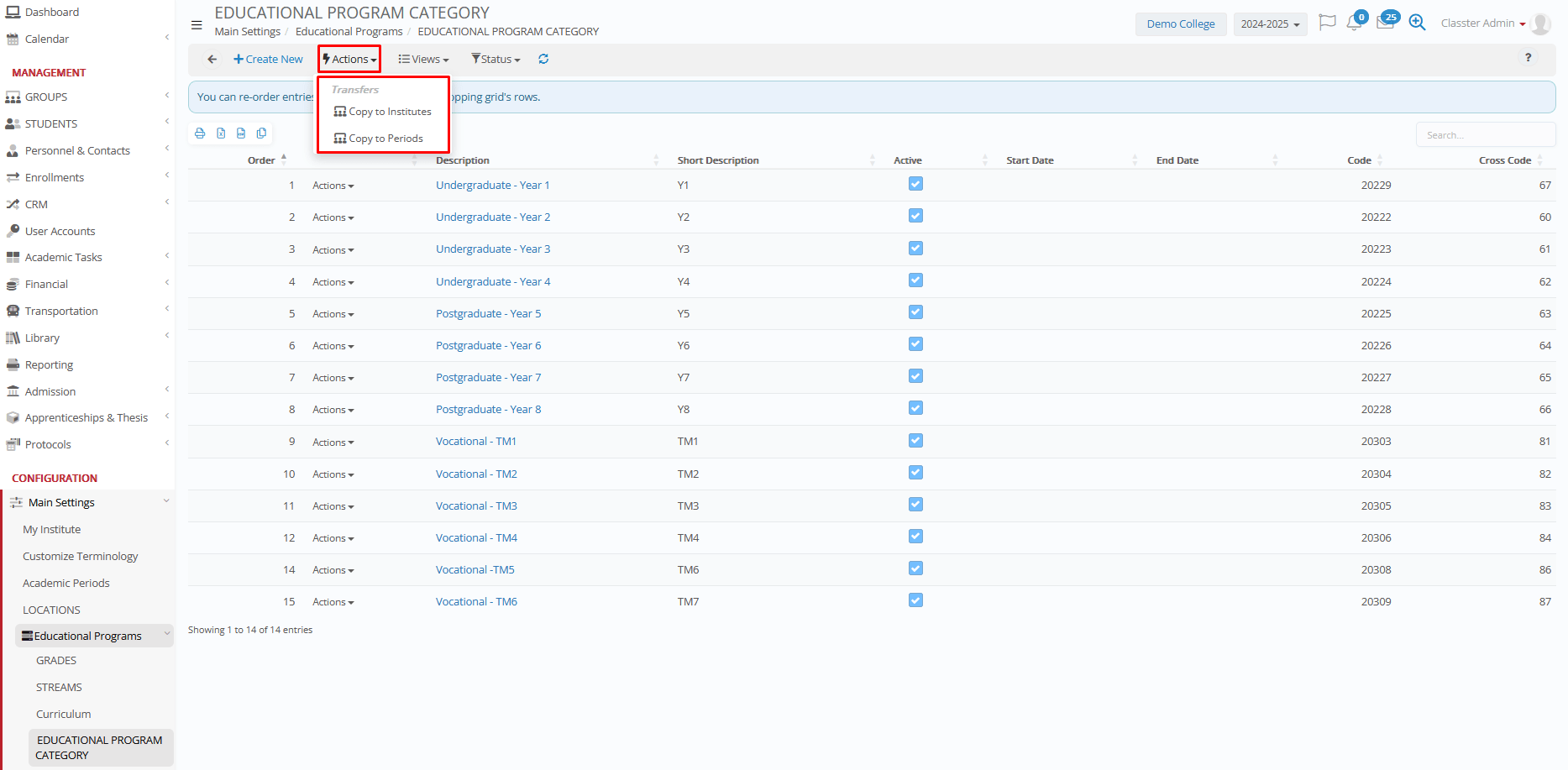Screen dimensions: 1568x770
Task: Click the copy icon above the grid
Action: point(262,134)
